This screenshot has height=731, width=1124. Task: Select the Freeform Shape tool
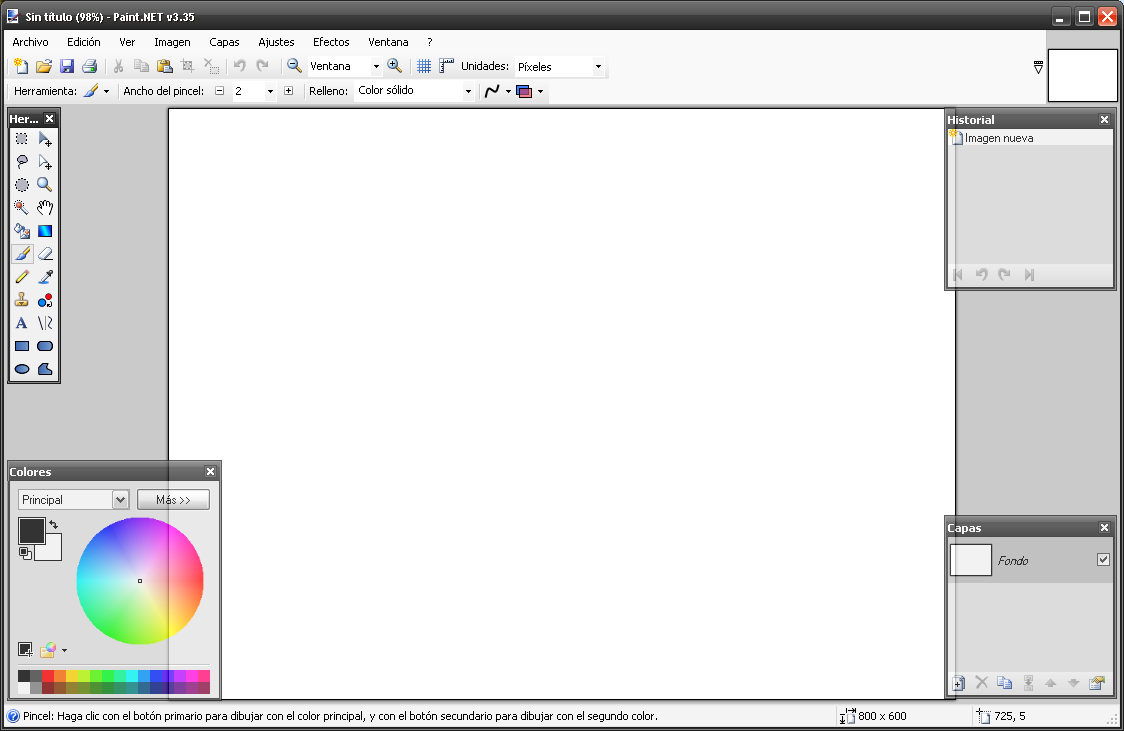tap(45, 369)
